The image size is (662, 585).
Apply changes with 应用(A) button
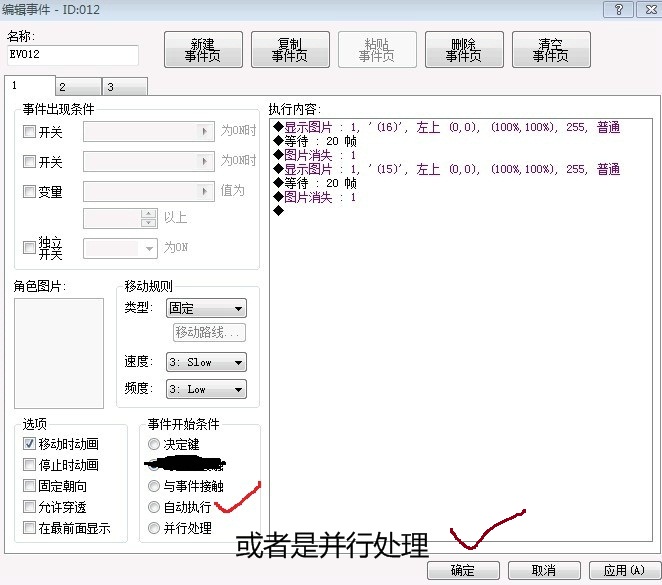(625, 571)
